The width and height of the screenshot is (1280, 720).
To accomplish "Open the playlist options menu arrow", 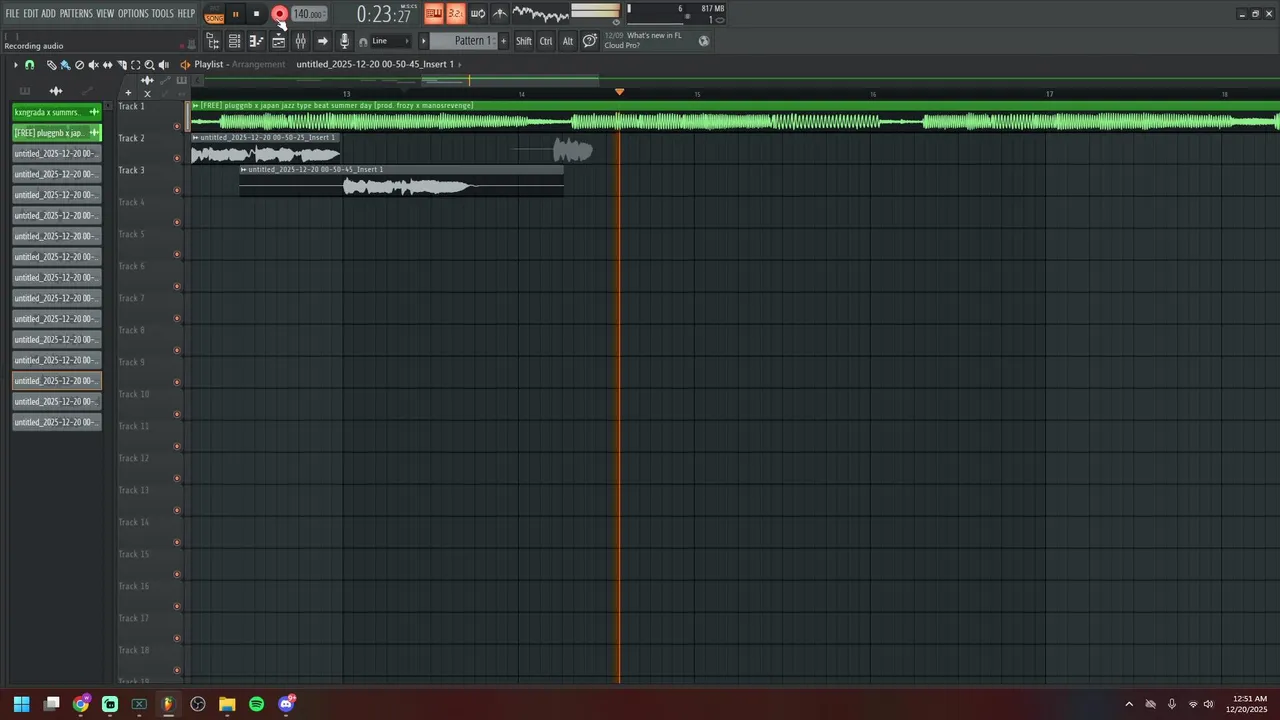I will (x=15, y=65).
